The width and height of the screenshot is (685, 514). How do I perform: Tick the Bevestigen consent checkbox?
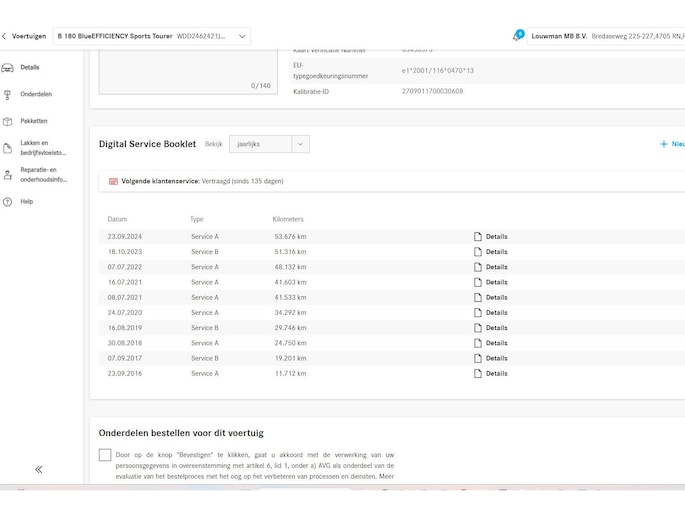coord(105,455)
